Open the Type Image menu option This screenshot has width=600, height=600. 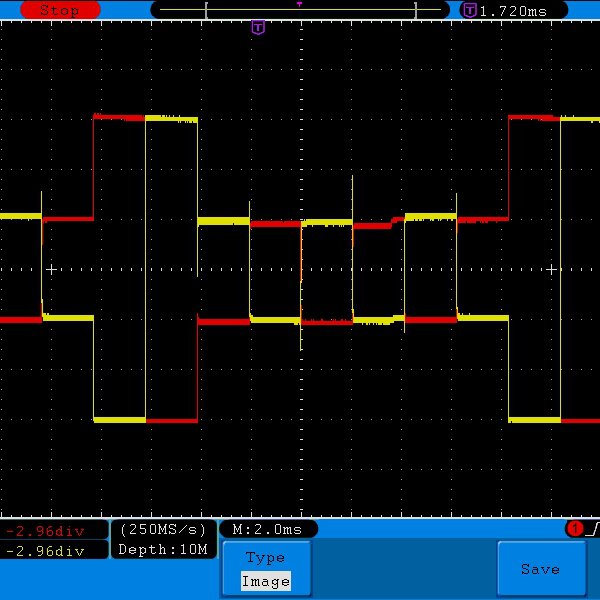[266, 569]
